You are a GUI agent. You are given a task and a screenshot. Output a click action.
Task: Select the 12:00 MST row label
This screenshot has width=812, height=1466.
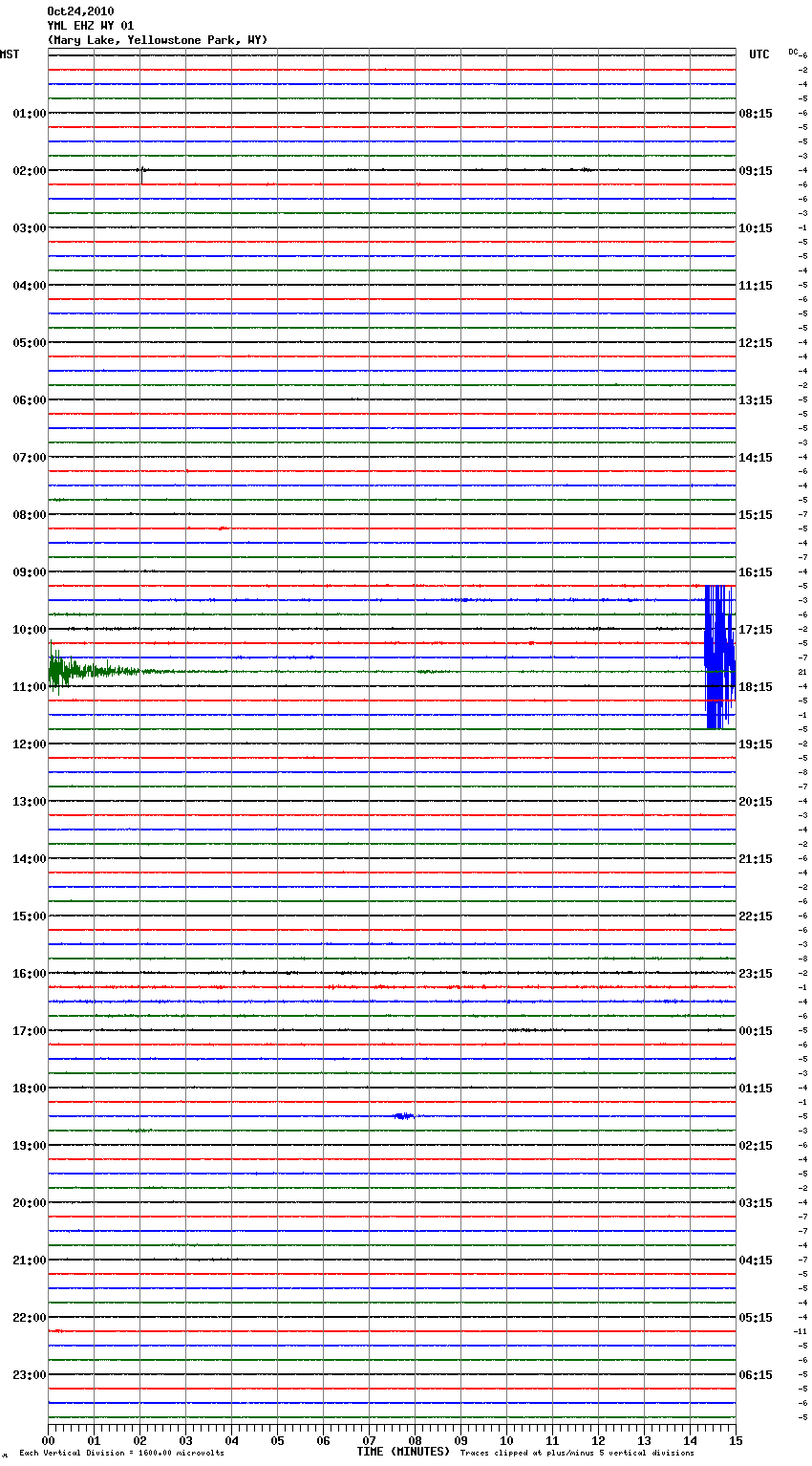pos(30,744)
